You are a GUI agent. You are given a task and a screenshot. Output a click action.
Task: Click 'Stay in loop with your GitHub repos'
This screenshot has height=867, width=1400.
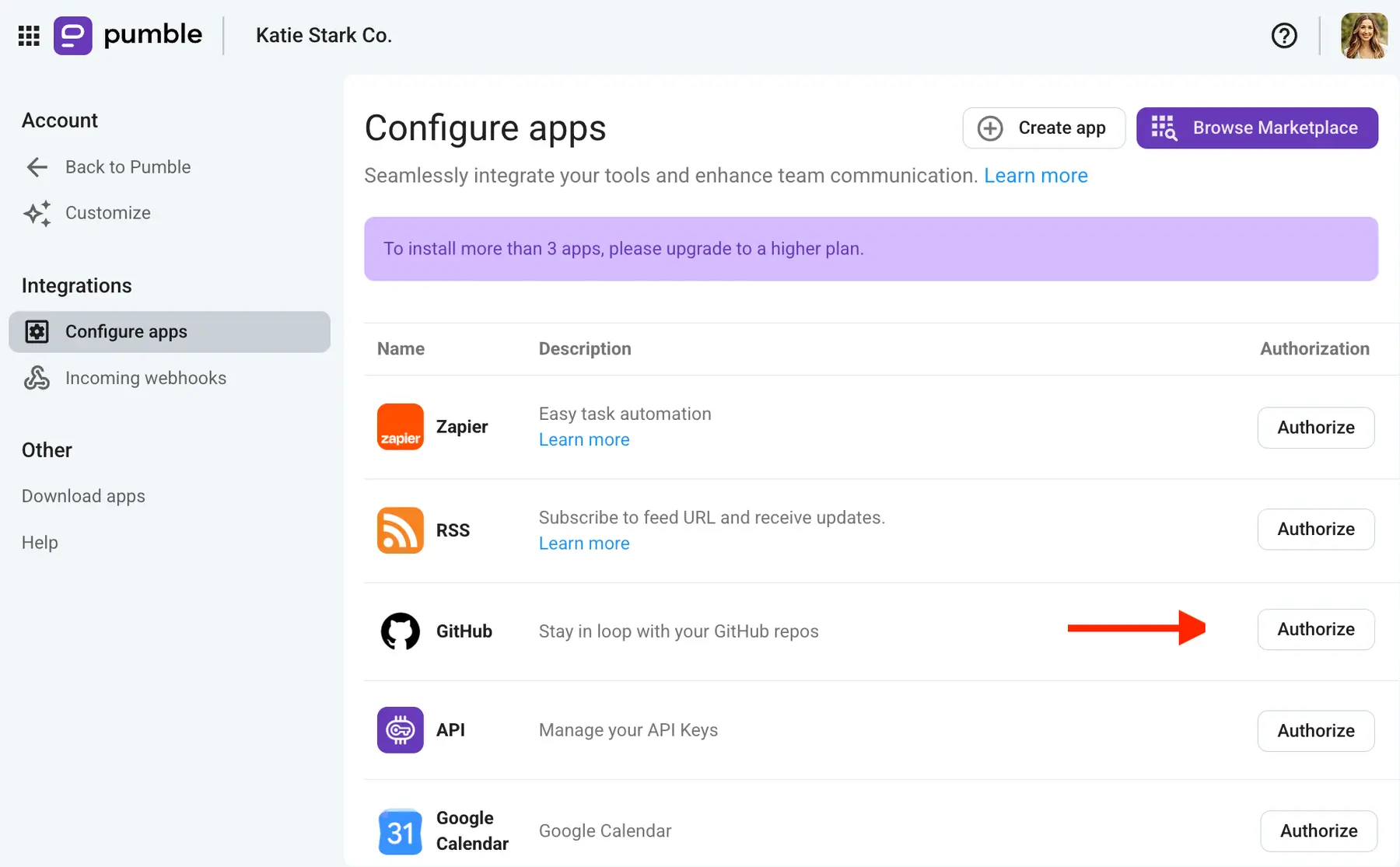678,631
